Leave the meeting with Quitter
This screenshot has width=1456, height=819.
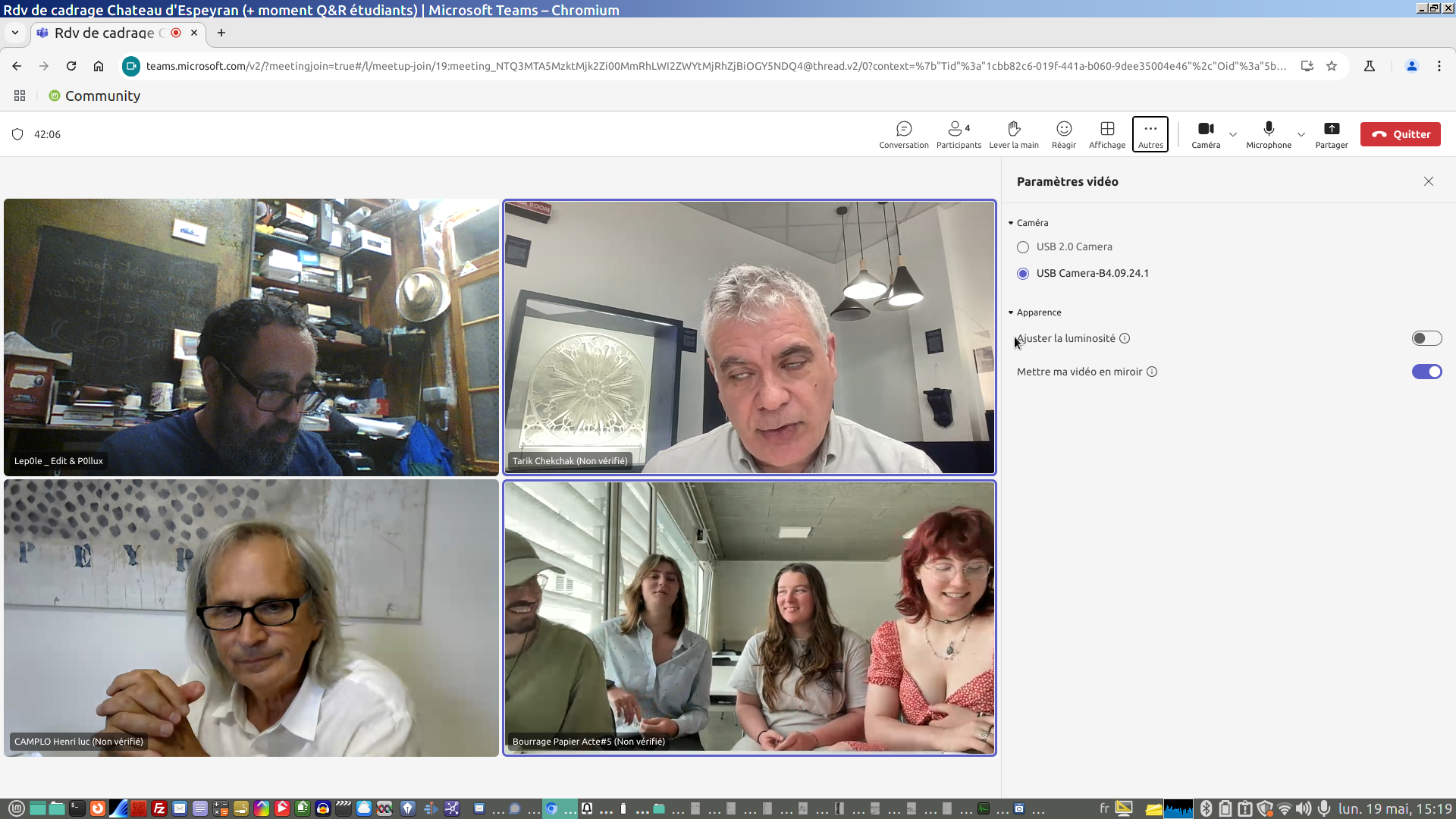tap(1400, 134)
